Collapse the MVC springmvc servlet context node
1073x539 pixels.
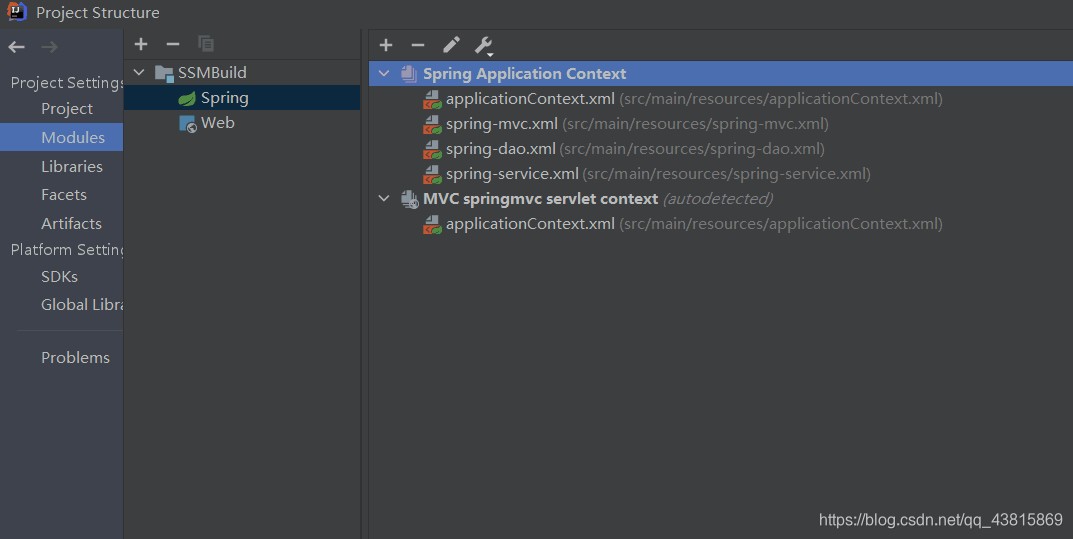coord(384,198)
